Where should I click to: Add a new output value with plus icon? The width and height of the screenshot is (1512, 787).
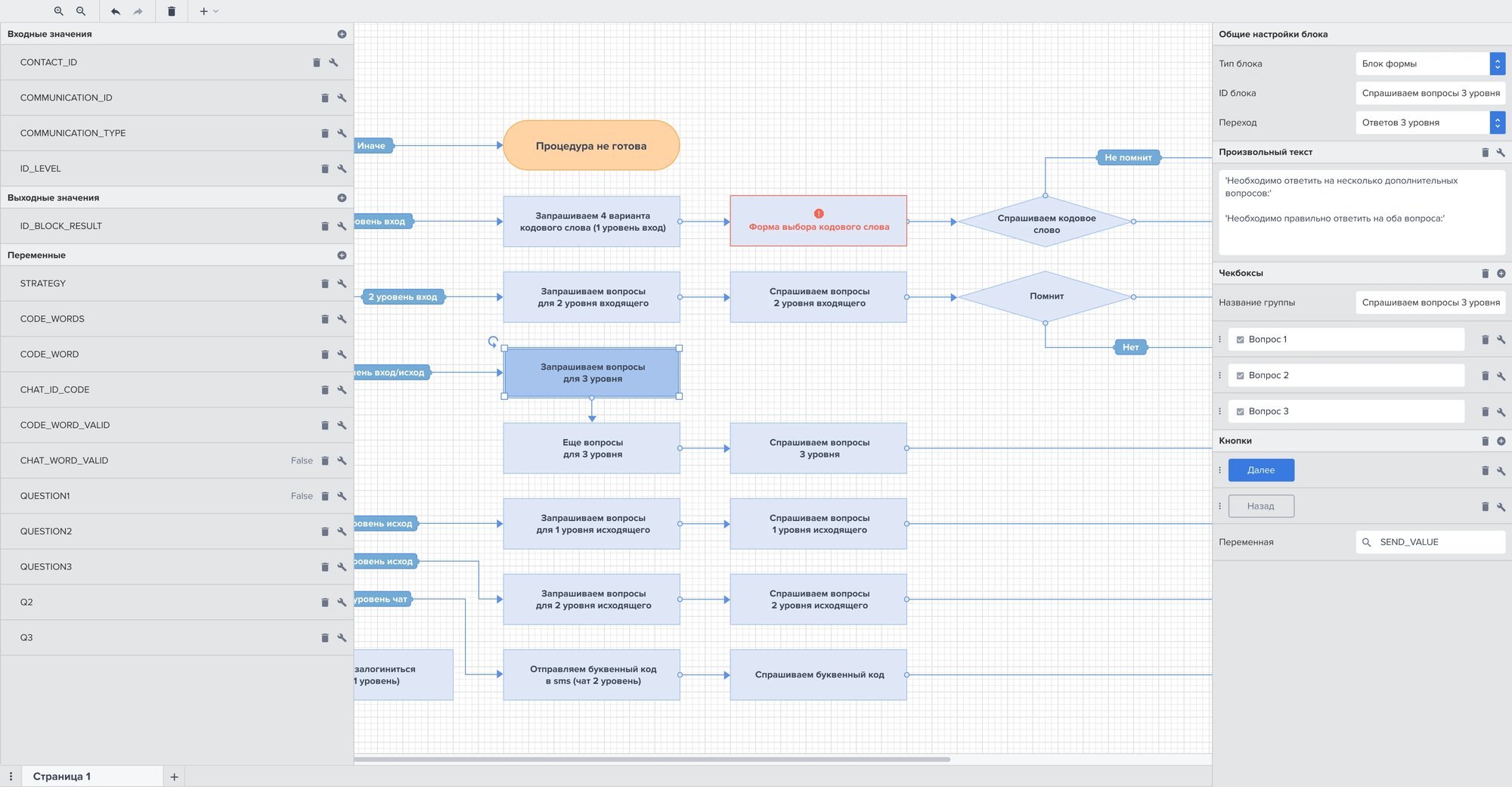pos(342,198)
